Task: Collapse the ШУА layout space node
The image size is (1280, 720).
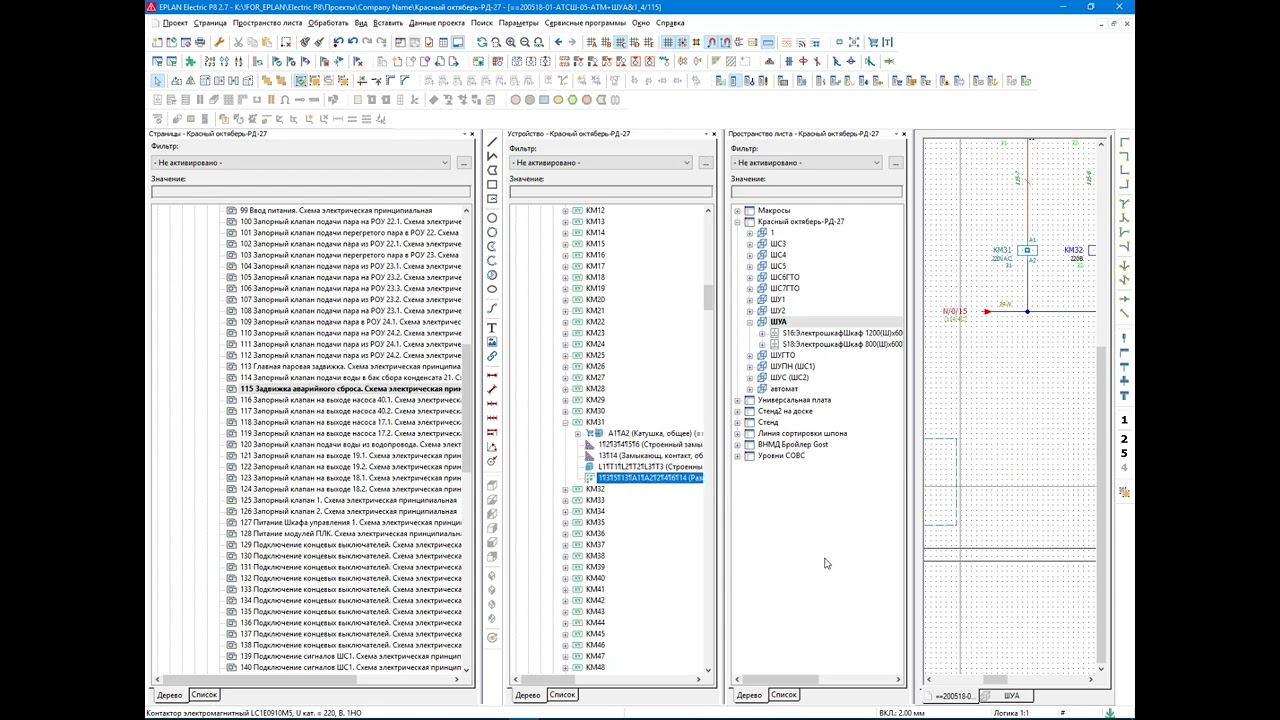Action: click(x=750, y=322)
